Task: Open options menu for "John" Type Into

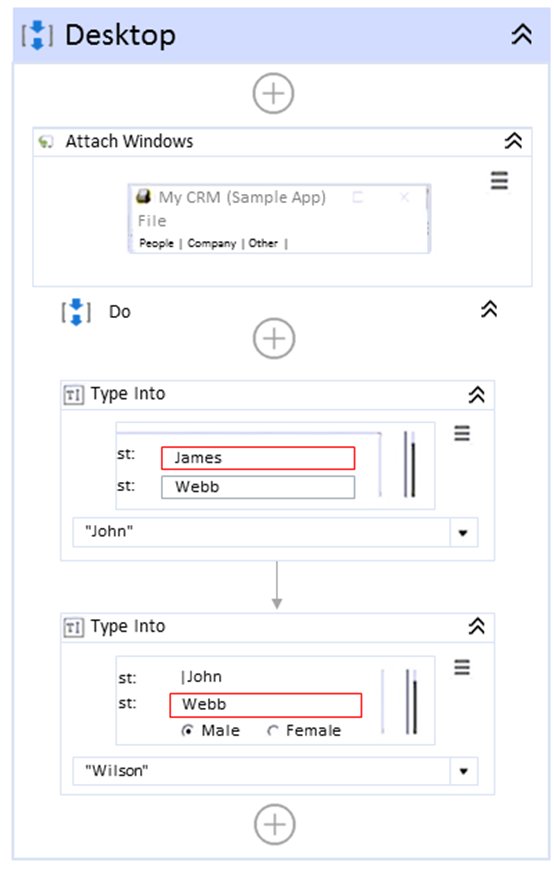Action: [x=462, y=433]
